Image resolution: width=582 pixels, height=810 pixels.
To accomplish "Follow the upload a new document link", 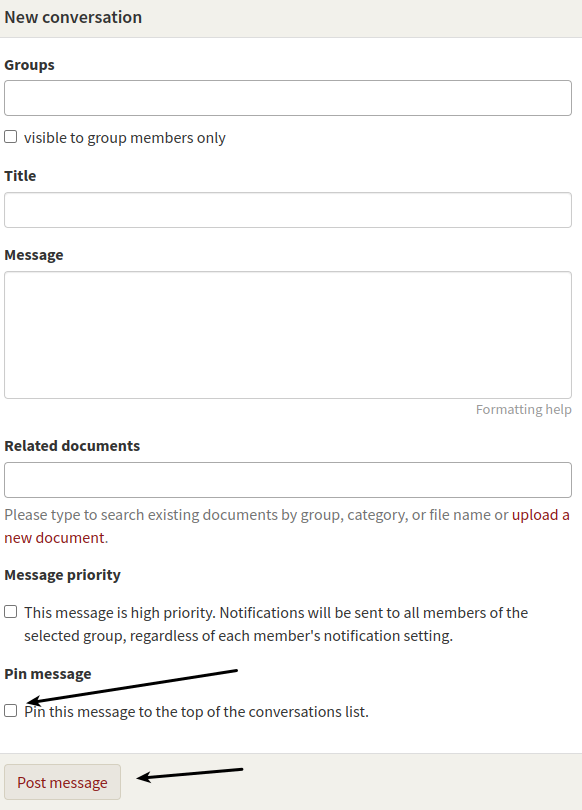I will (287, 526).
